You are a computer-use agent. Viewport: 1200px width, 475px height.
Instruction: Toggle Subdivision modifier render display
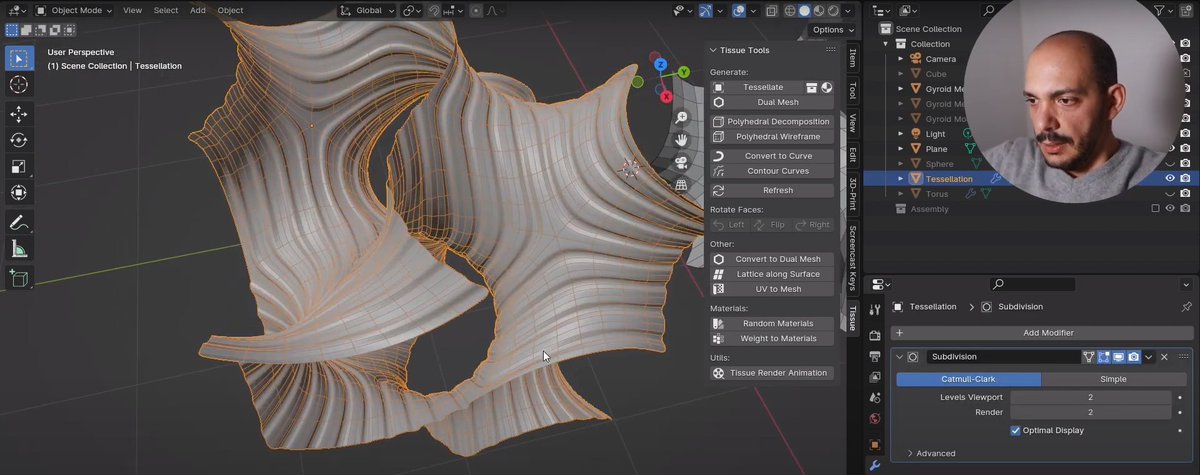(1134, 357)
